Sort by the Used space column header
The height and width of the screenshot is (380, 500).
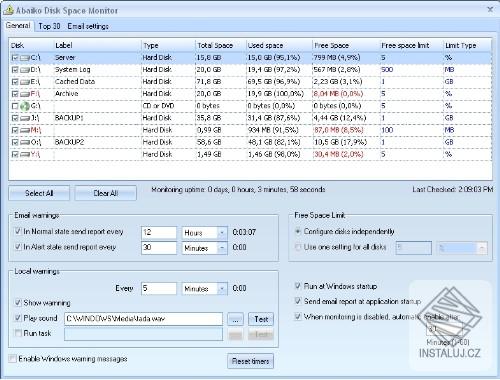(x=279, y=45)
